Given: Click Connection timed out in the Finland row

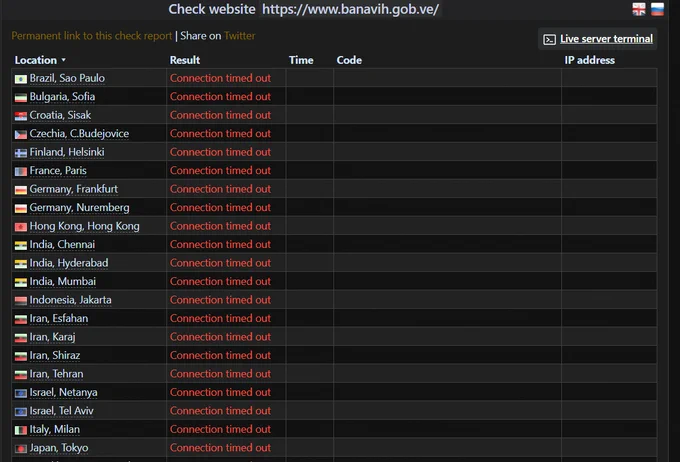Looking at the screenshot, I should coord(220,152).
